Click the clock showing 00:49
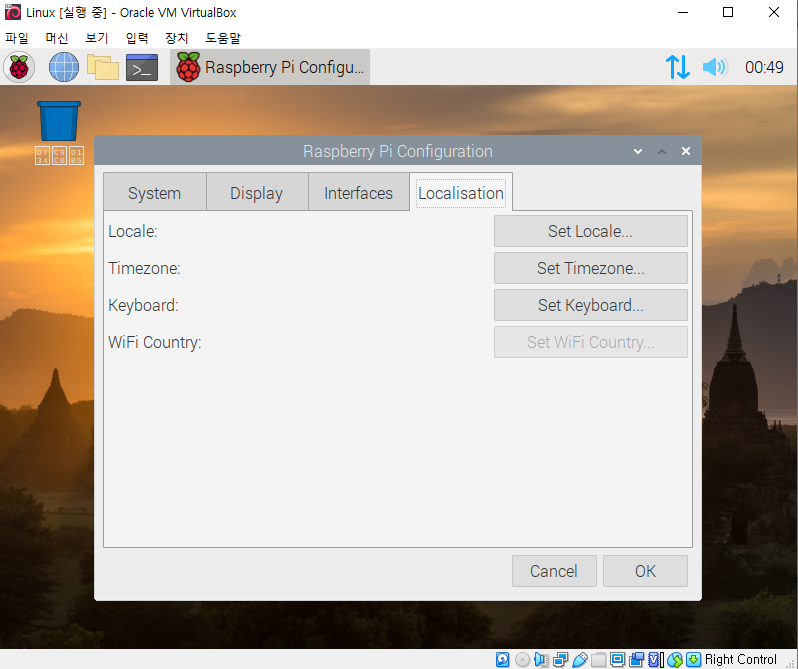The image size is (798, 669). 764,67
